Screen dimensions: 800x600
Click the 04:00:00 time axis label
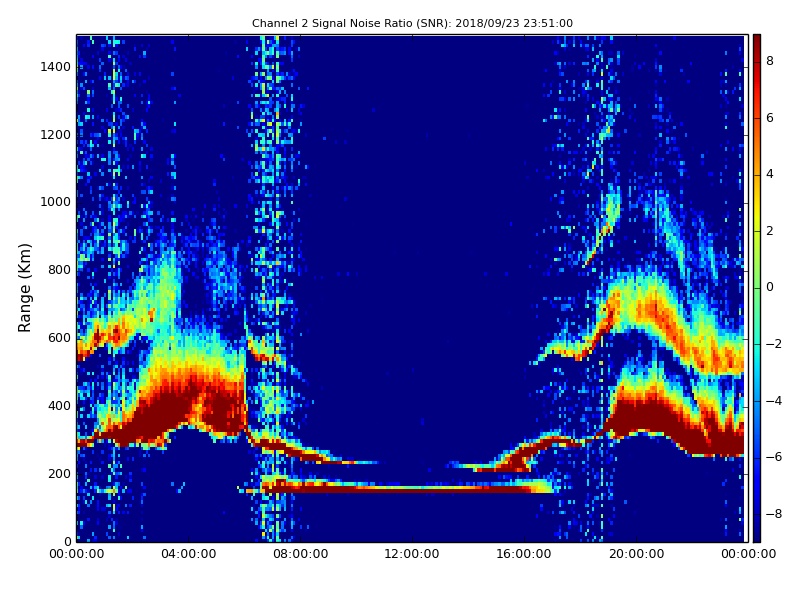[x=189, y=554]
